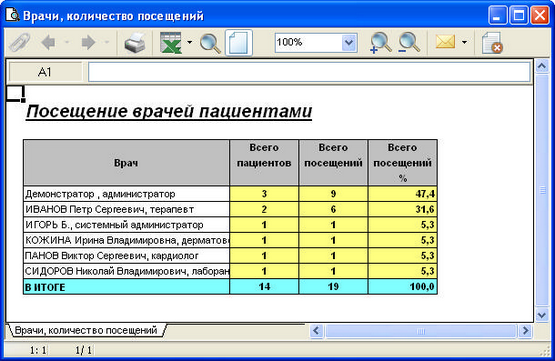555x361 pixels.
Task: Export the report to Excel
Action: point(171,43)
